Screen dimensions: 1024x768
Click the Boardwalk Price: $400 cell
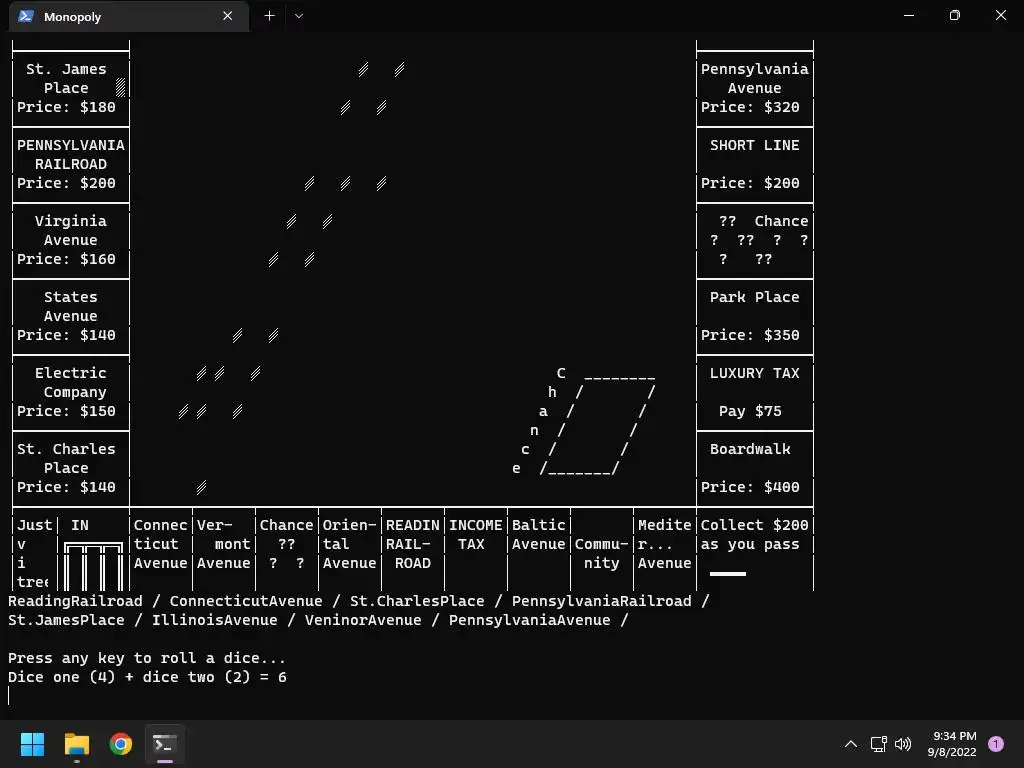(x=755, y=468)
